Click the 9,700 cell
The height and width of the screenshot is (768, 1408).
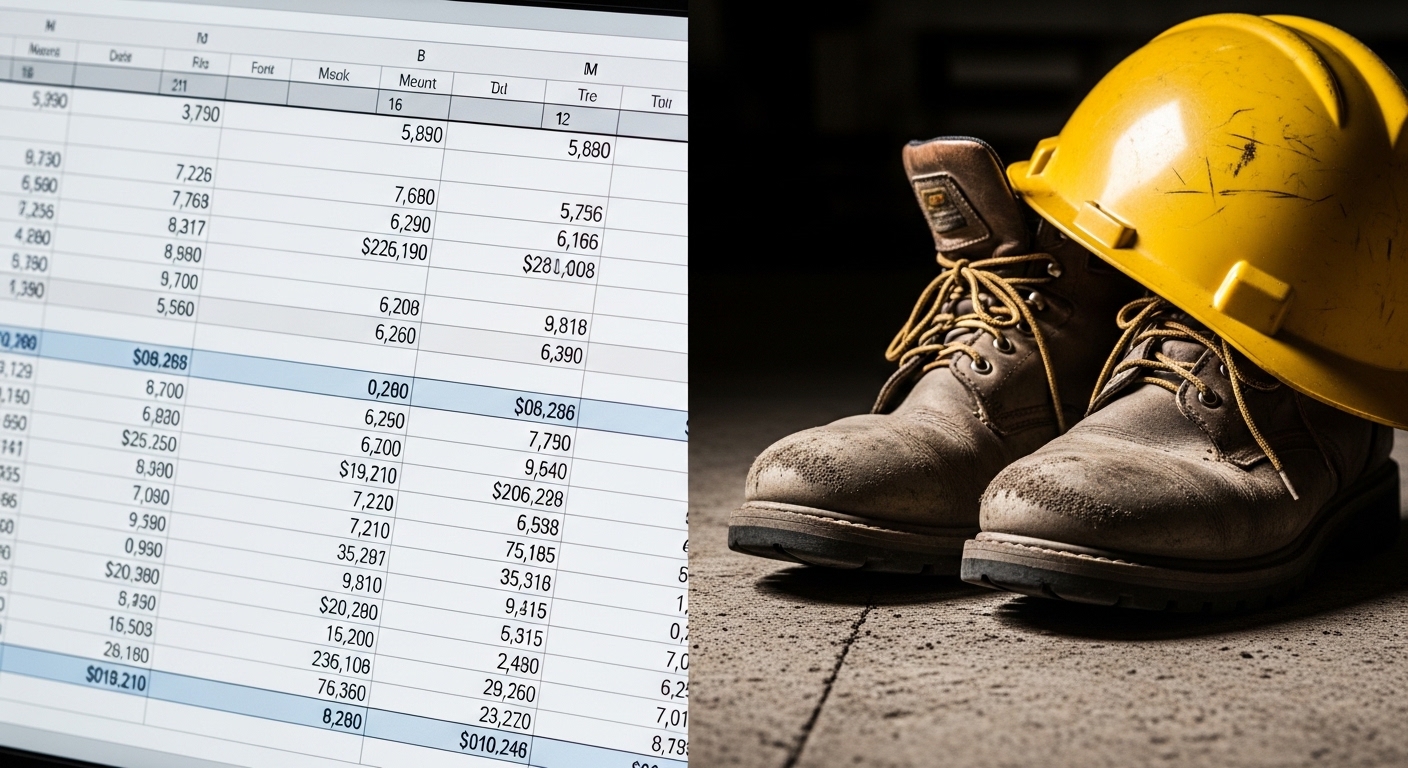point(179,280)
